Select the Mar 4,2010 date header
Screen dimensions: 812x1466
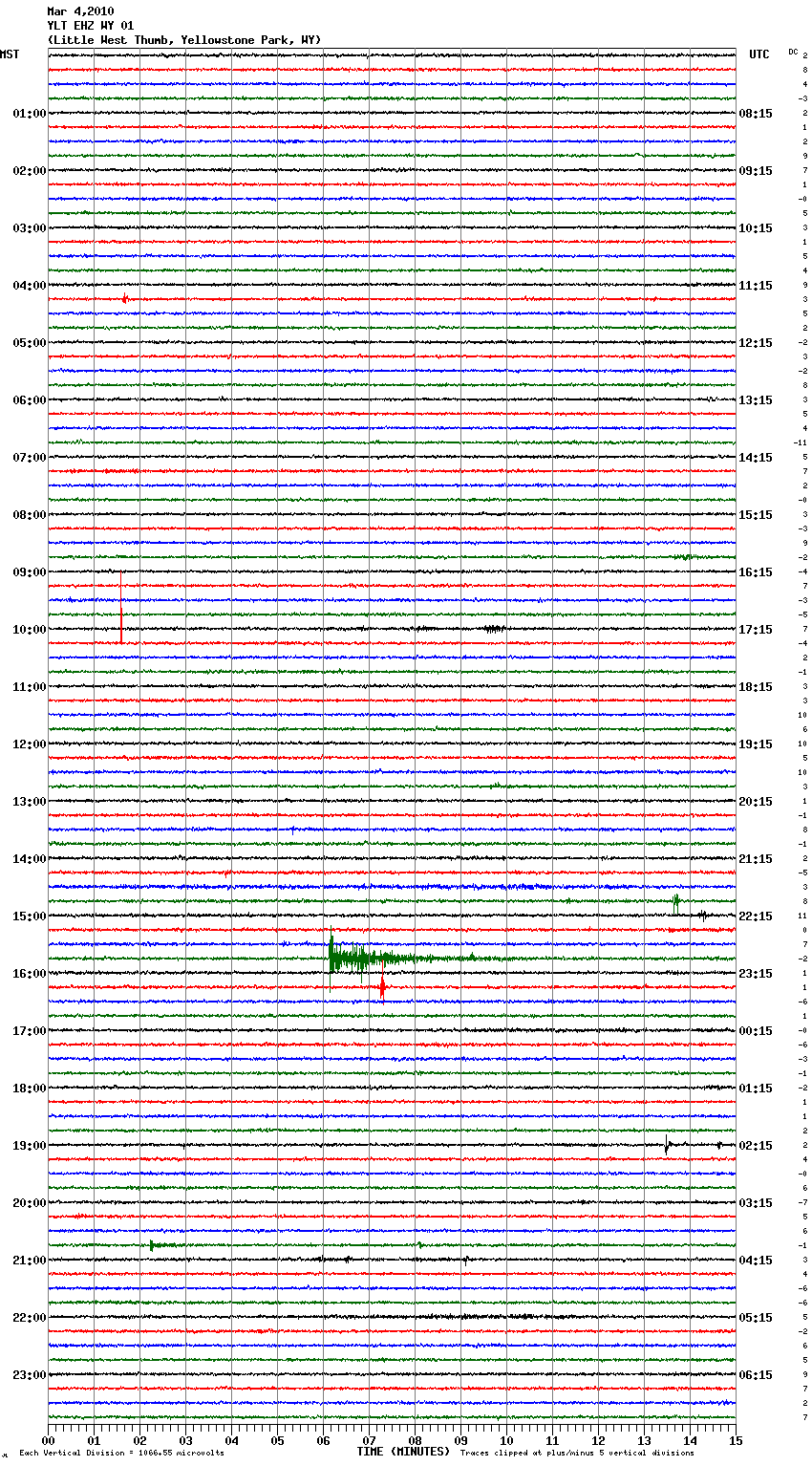tap(80, 11)
